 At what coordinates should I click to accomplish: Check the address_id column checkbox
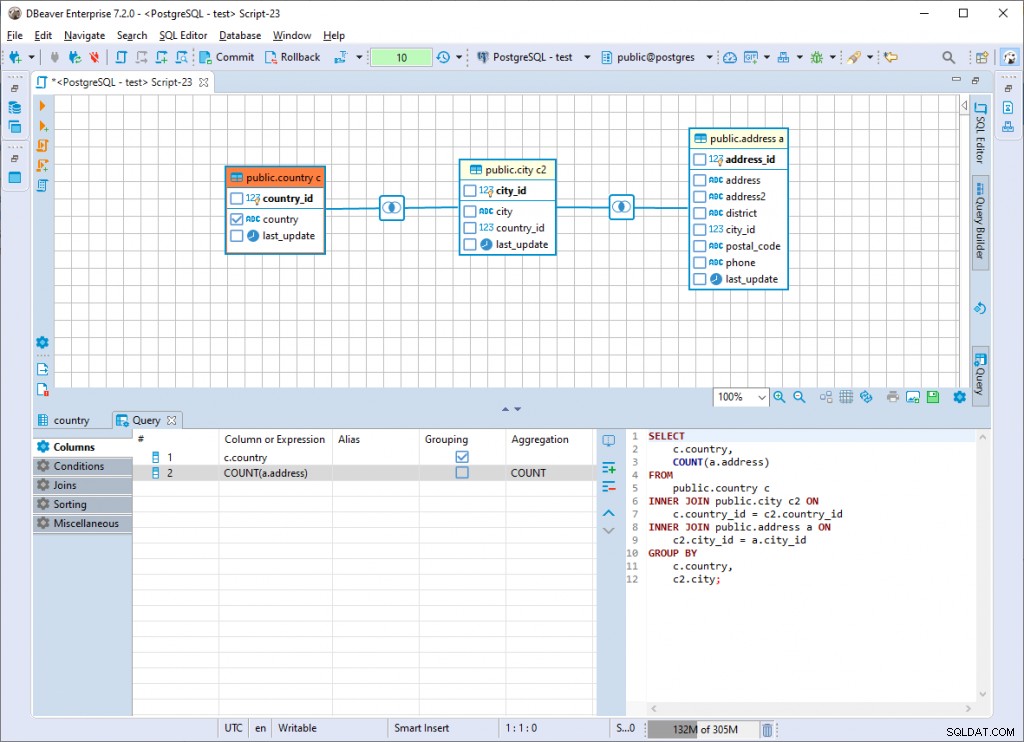click(x=699, y=159)
